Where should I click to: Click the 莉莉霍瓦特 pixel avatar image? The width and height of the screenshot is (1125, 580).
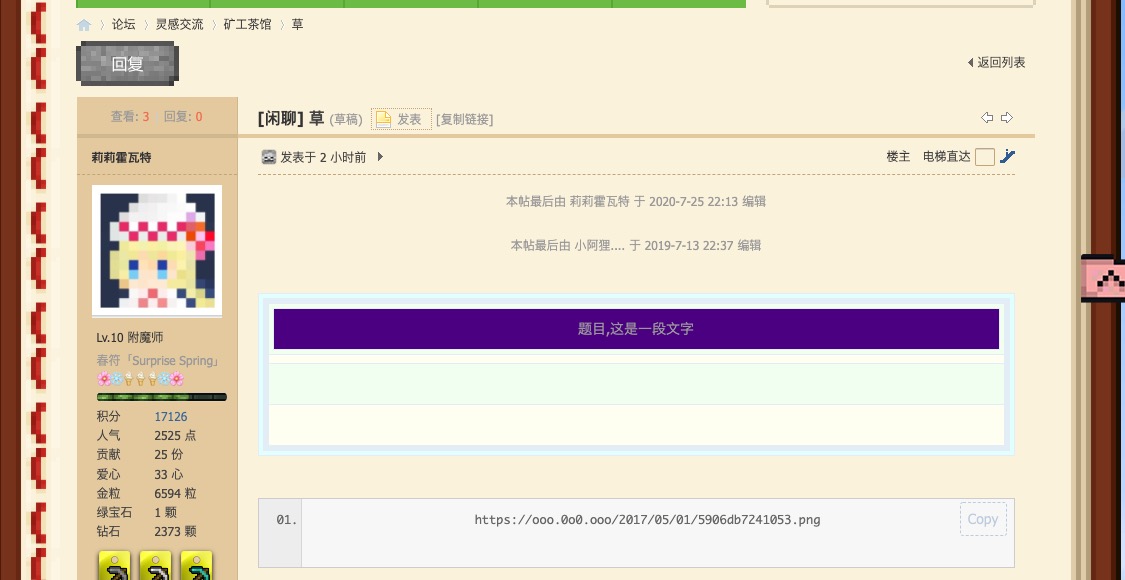click(157, 250)
